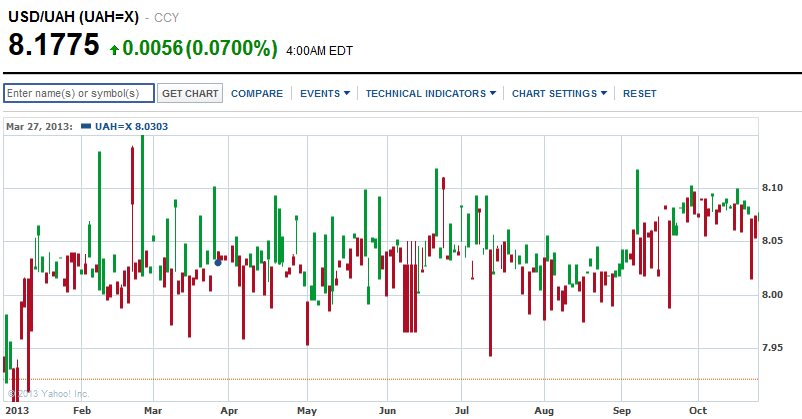Click the Aug label on the time axis
This screenshot has height=419, width=802.
click(544, 410)
